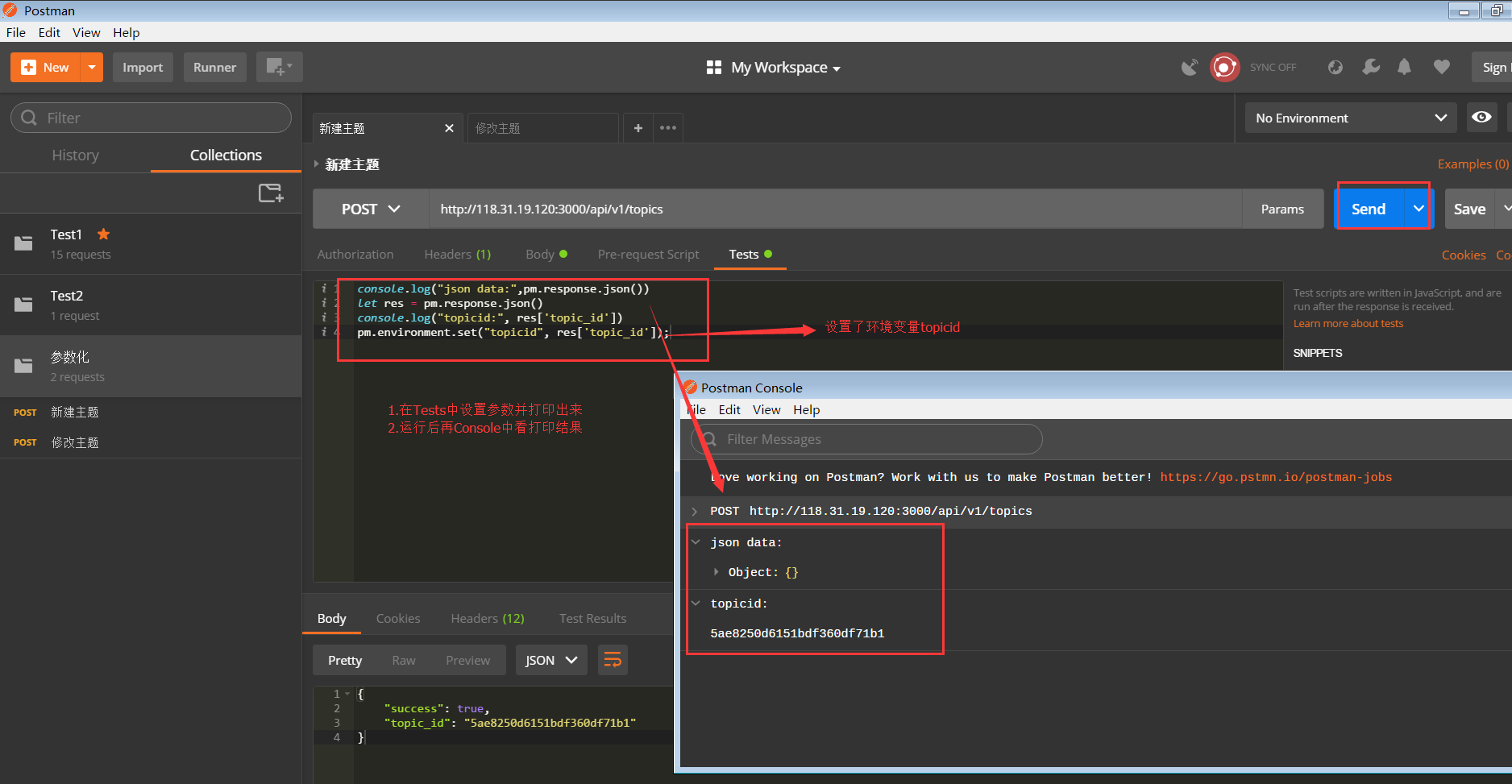Expand the POST request entry in Console
1512x784 pixels.
click(695, 511)
